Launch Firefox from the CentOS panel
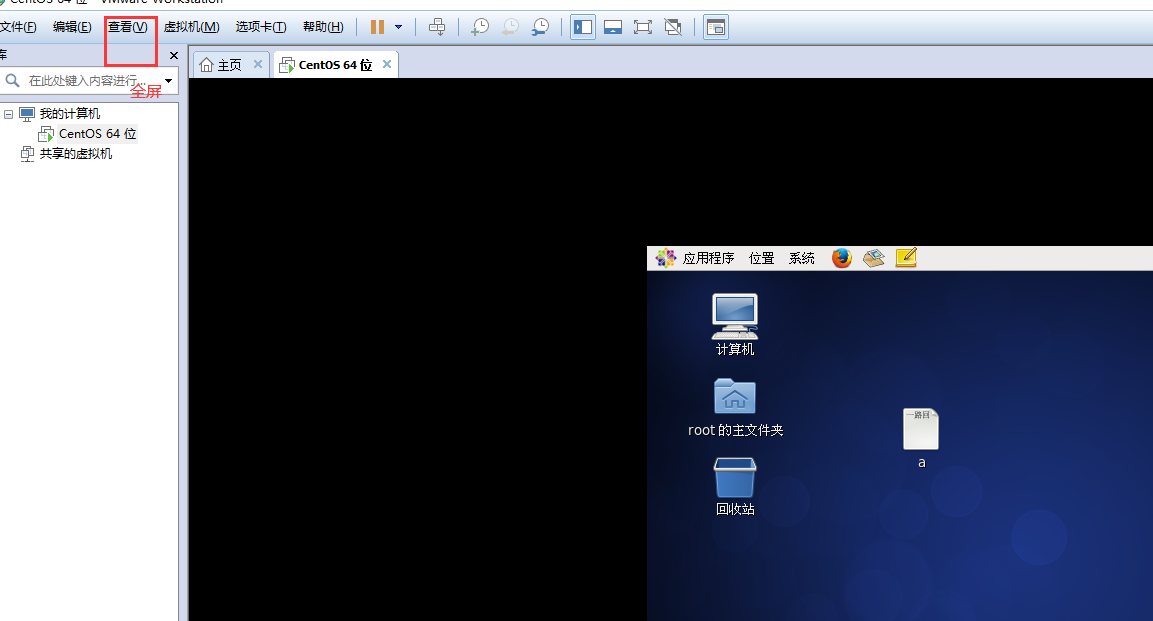1153x621 pixels. pyautogui.click(x=842, y=258)
